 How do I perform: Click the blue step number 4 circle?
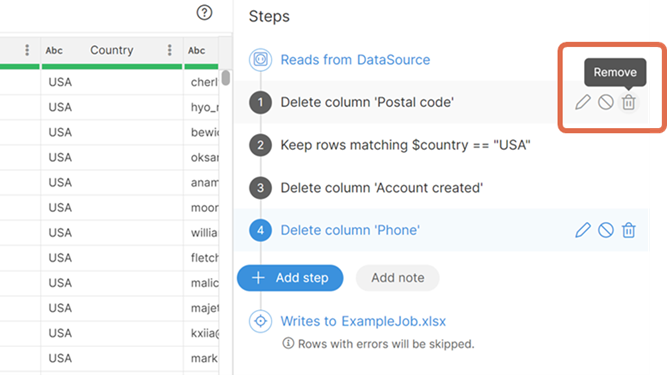point(260,230)
